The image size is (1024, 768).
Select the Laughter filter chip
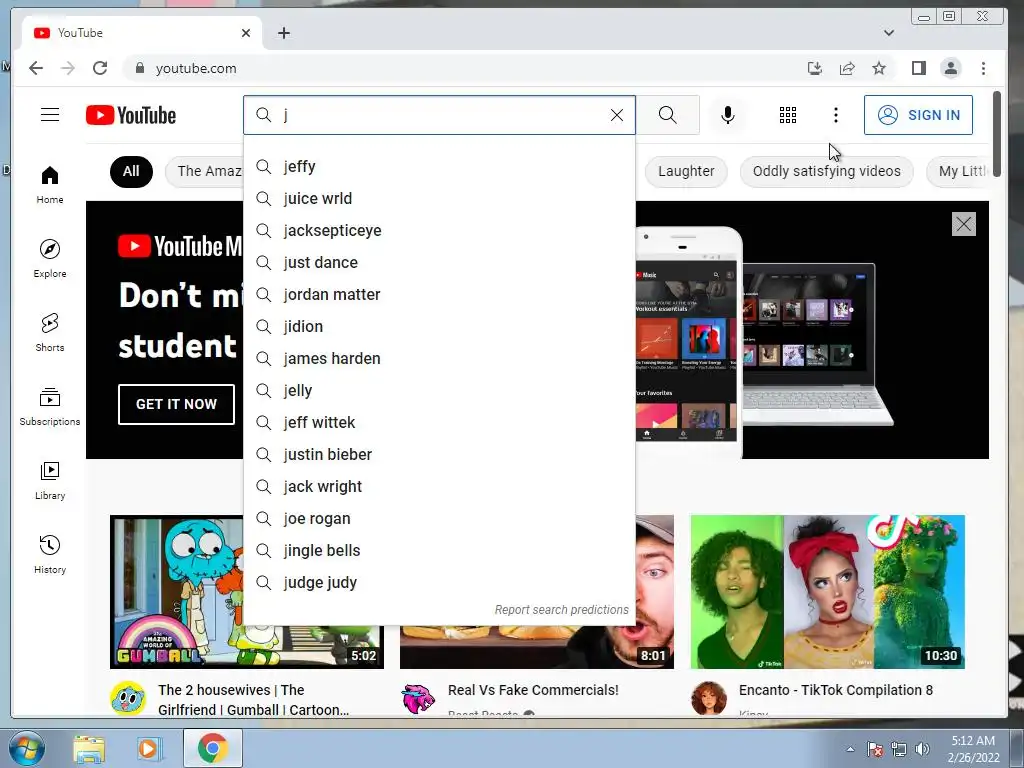point(686,172)
